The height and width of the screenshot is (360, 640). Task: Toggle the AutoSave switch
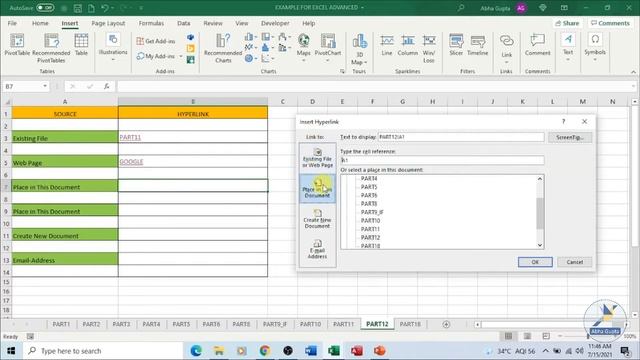coord(45,7)
